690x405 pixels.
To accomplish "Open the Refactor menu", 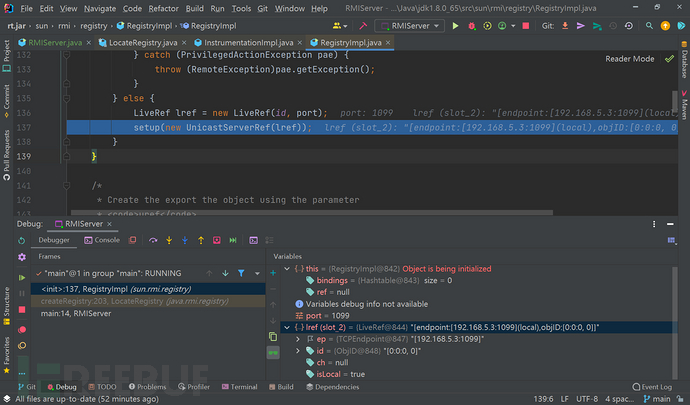I will coord(163,8).
